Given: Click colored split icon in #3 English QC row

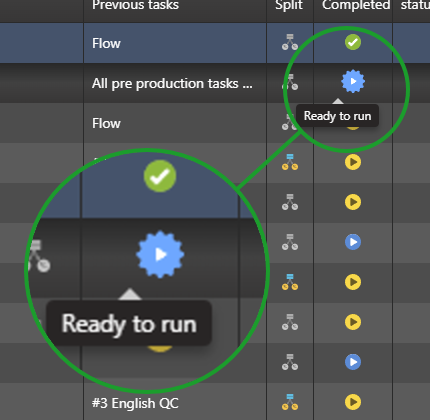Looking at the screenshot, I should point(290,402).
